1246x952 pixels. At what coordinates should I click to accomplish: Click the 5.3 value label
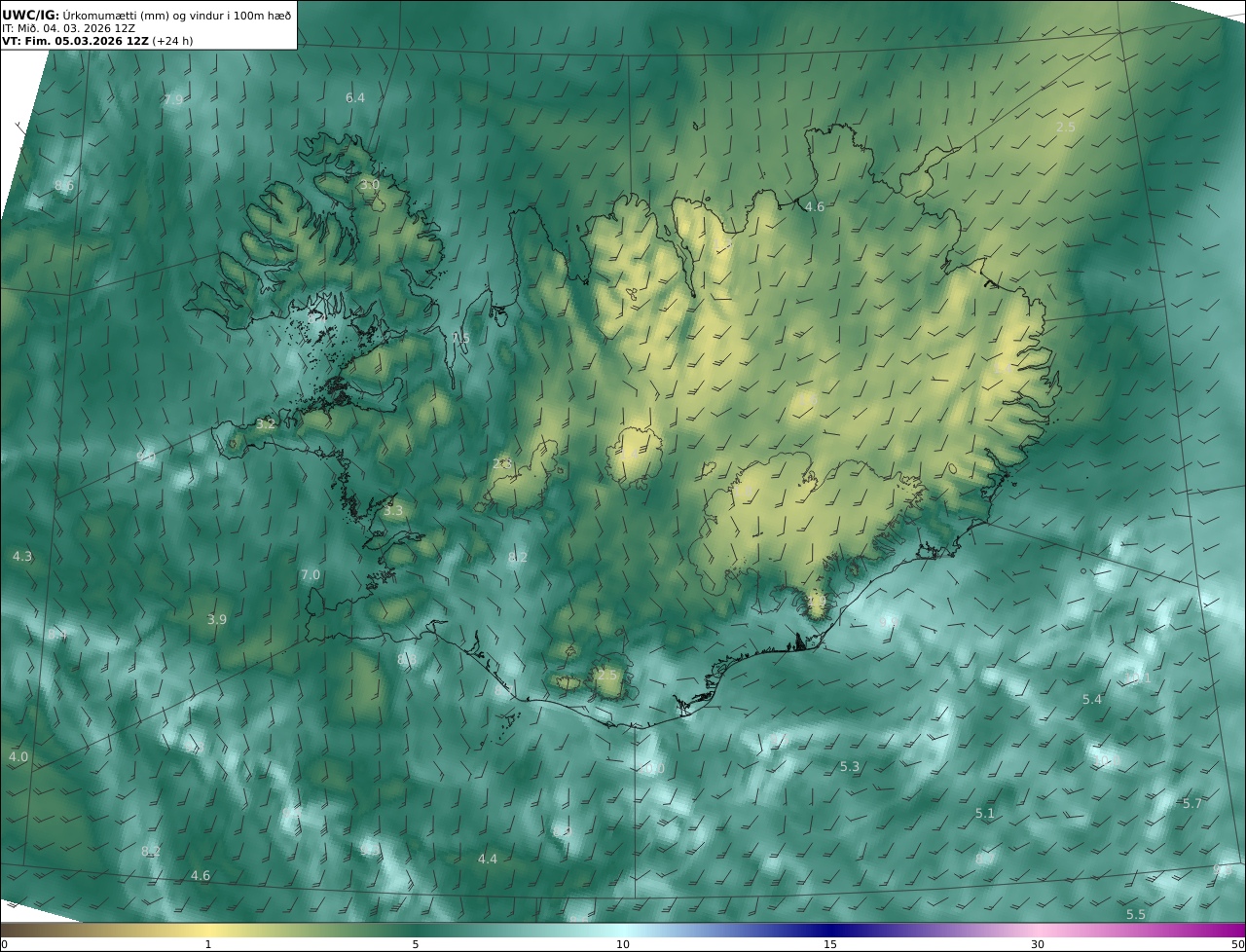[x=850, y=767]
